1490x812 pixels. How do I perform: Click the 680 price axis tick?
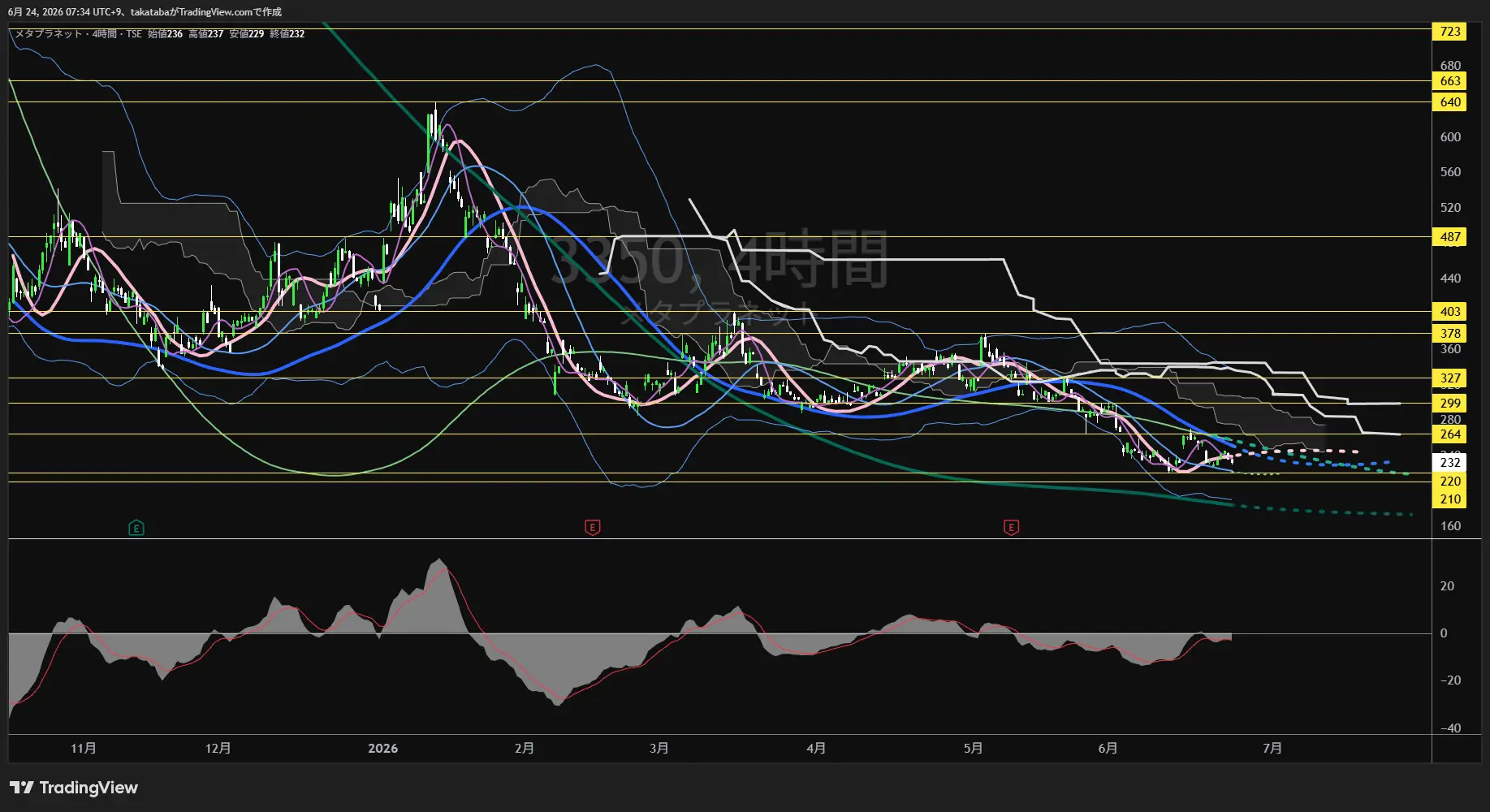(x=1450, y=66)
